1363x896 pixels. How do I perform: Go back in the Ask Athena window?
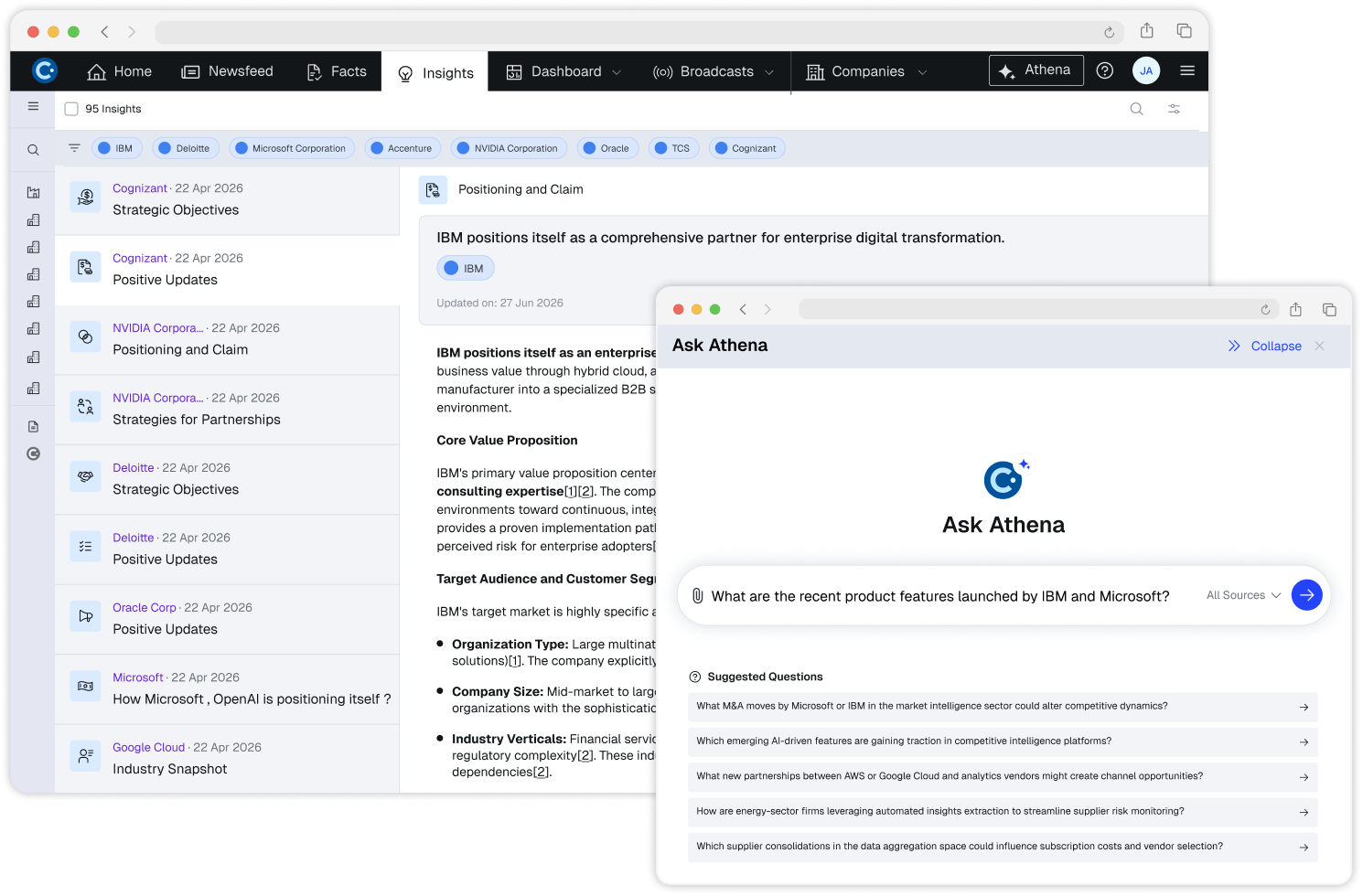tap(743, 310)
